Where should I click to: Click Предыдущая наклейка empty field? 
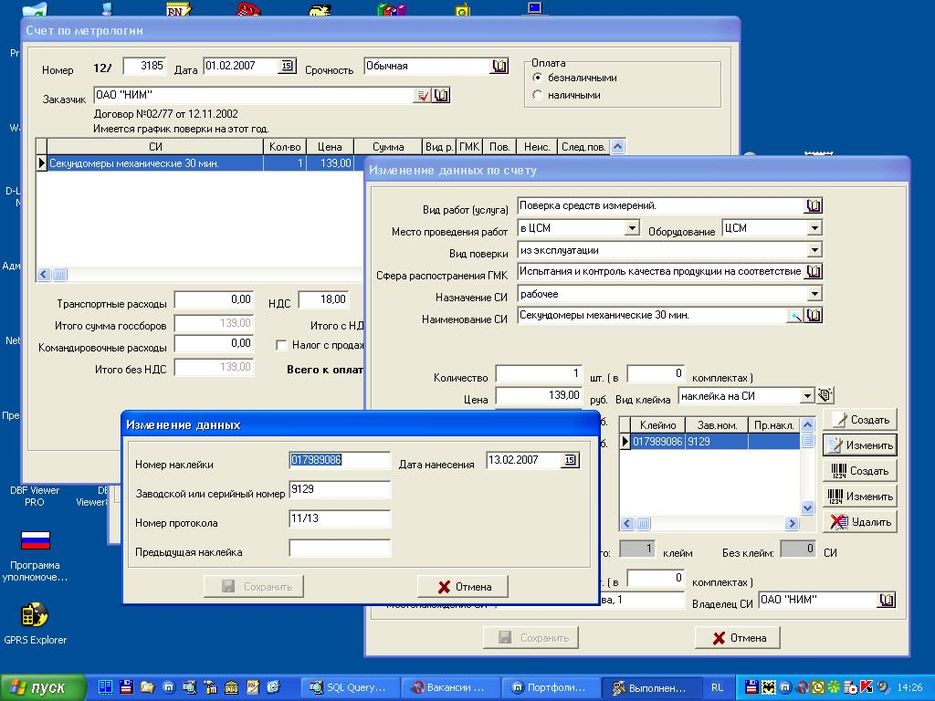pos(339,548)
